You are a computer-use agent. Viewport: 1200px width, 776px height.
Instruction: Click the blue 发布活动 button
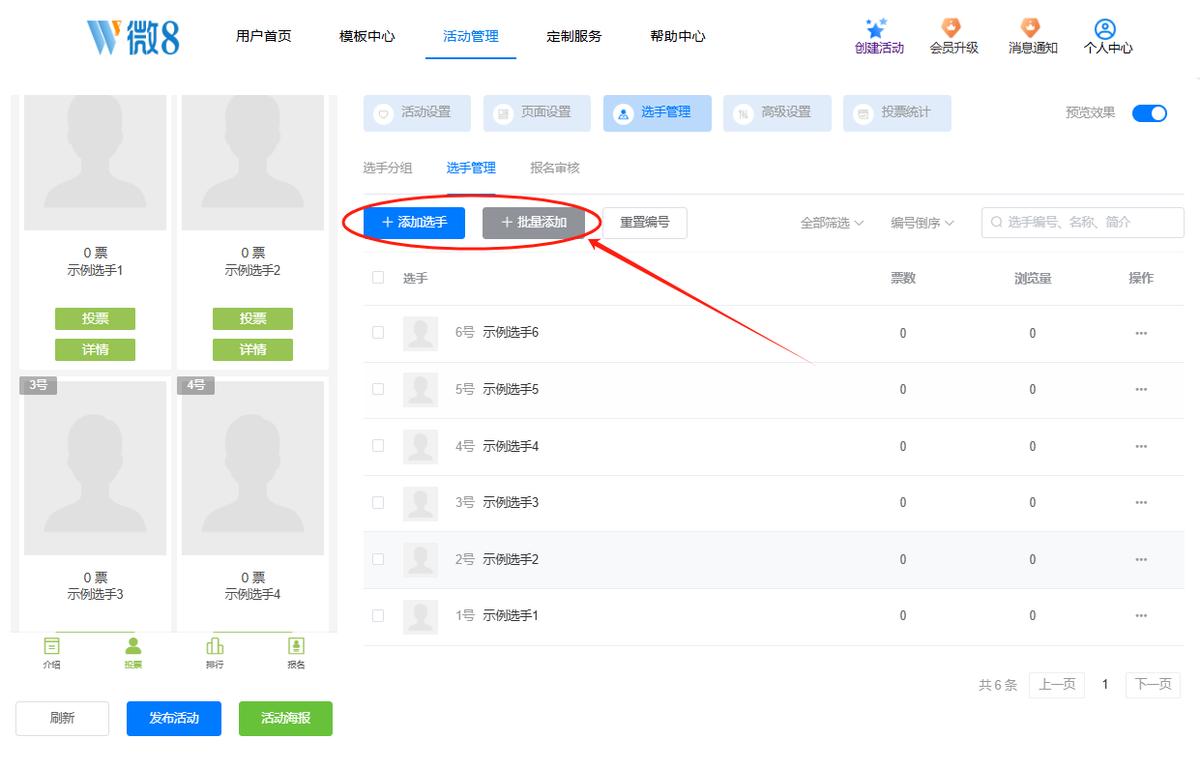pos(174,718)
